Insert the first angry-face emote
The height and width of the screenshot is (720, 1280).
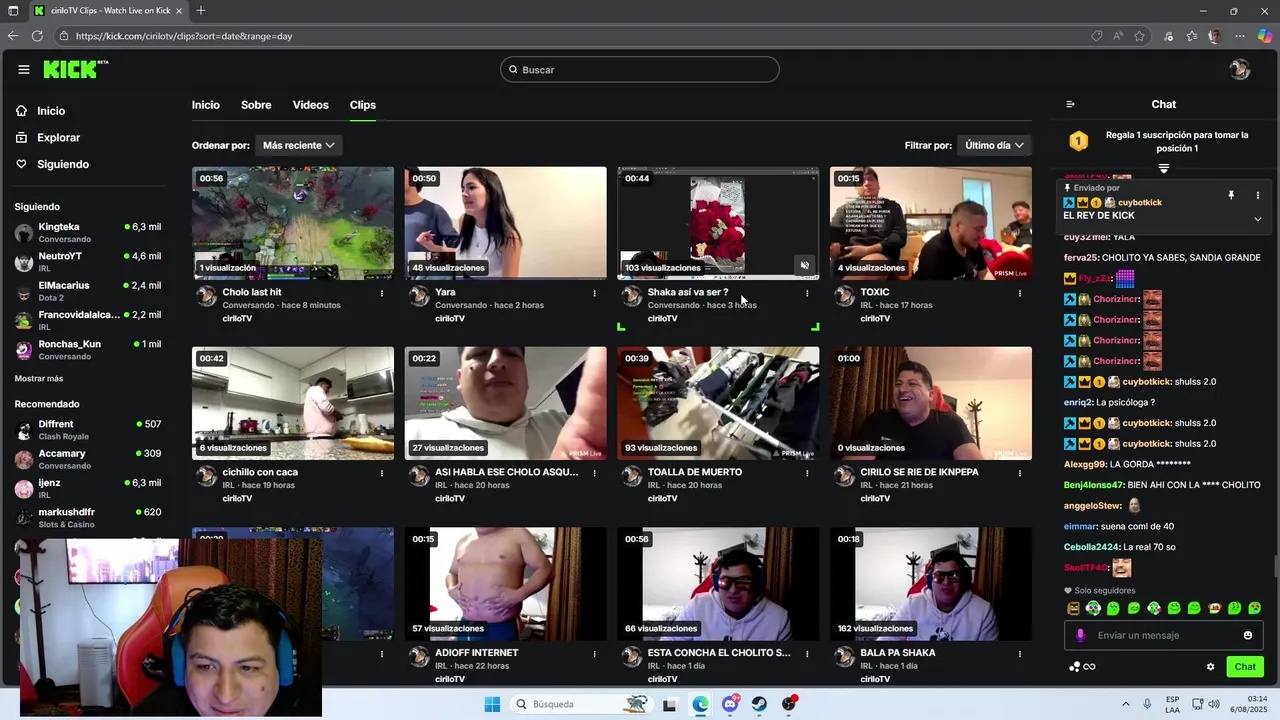point(1073,608)
